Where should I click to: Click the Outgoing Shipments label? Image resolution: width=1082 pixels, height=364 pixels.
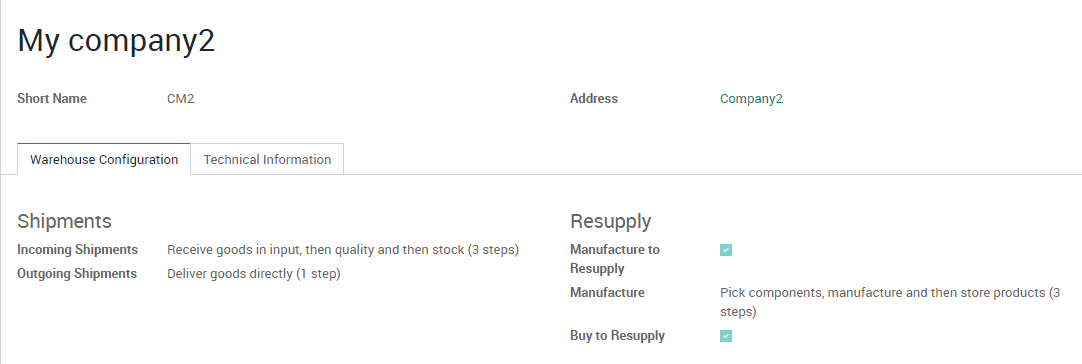tap(77, 274)
